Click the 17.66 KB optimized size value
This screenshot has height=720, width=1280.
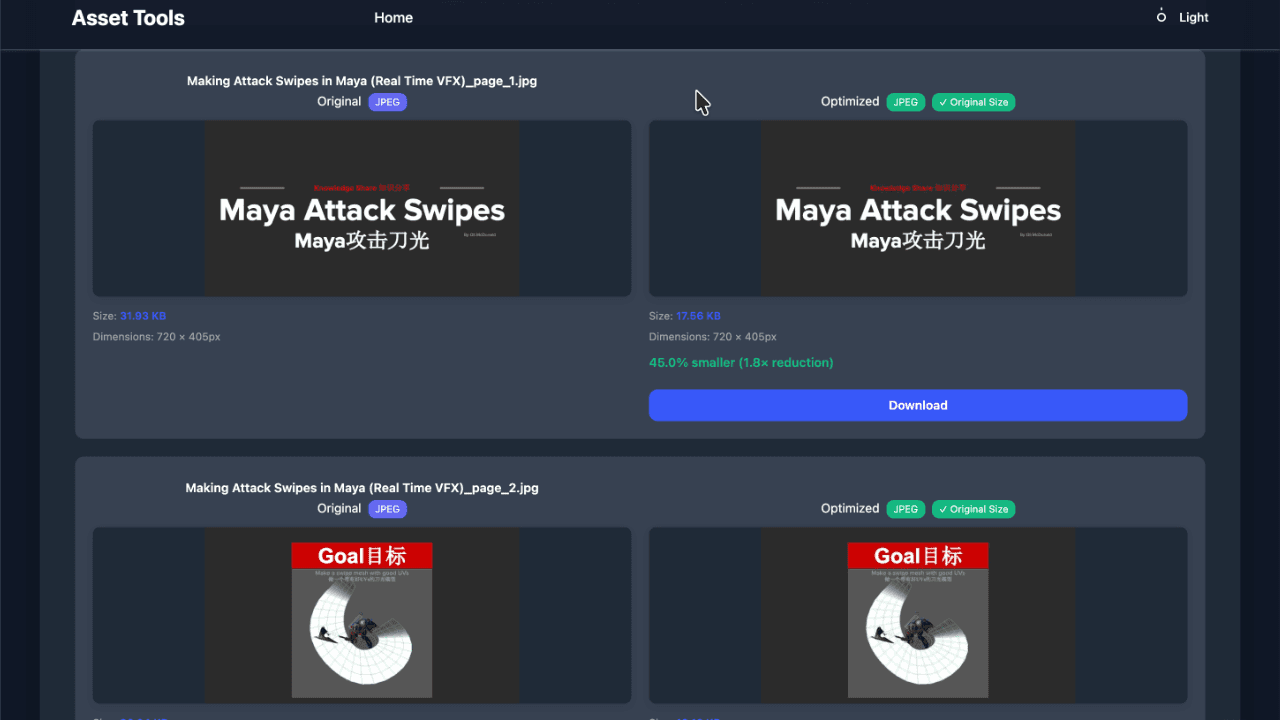tap(698, 316)
